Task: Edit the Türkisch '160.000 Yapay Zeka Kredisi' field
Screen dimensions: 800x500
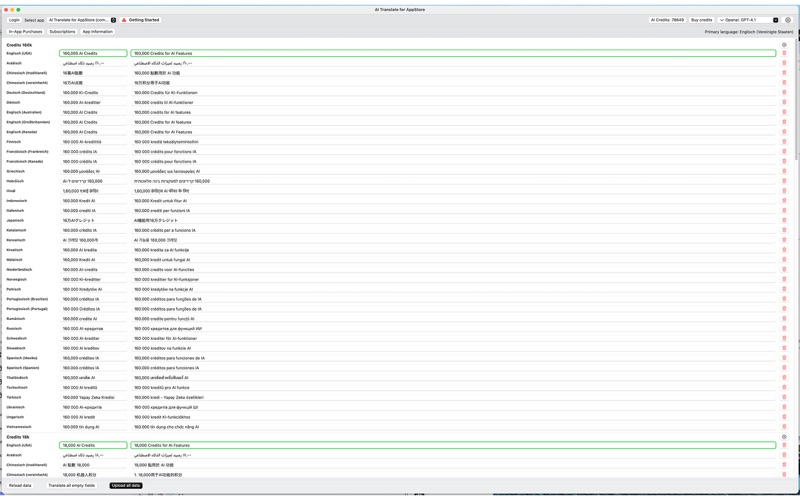Action: click(93, 397)
